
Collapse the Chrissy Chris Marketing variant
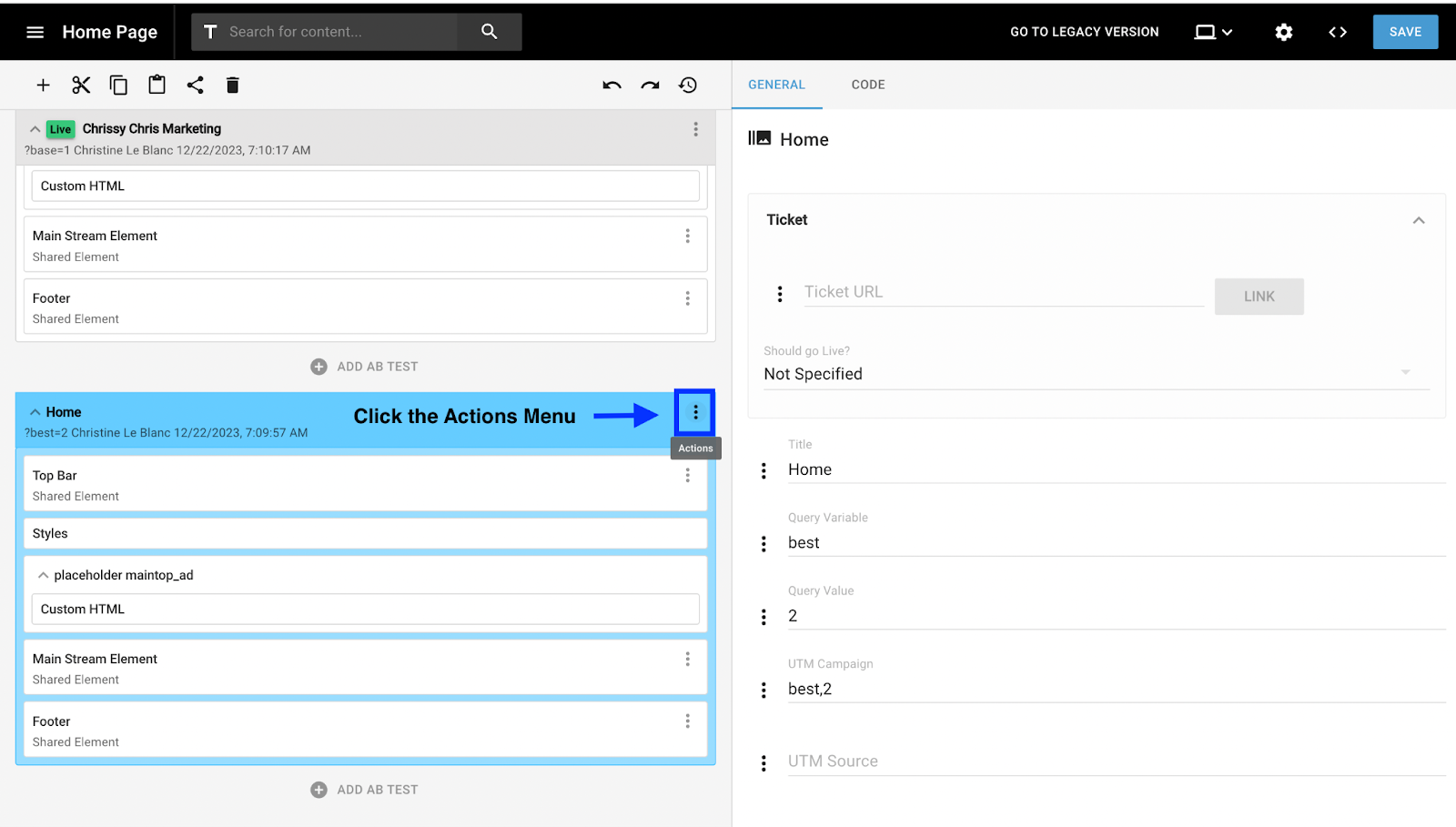coord(35,128)
